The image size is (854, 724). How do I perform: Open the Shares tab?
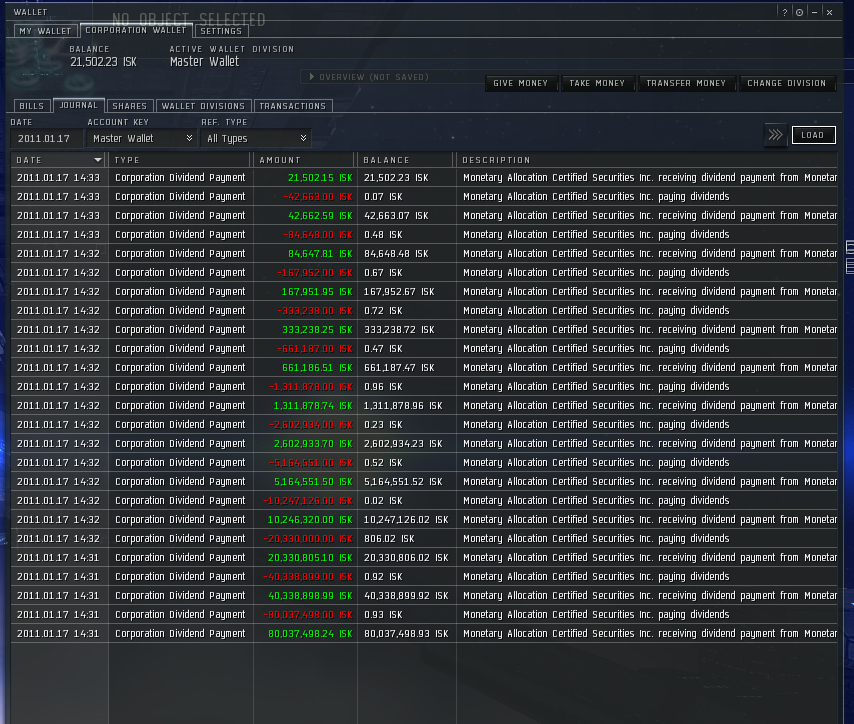pyautogui.click(x=130, y=106)
